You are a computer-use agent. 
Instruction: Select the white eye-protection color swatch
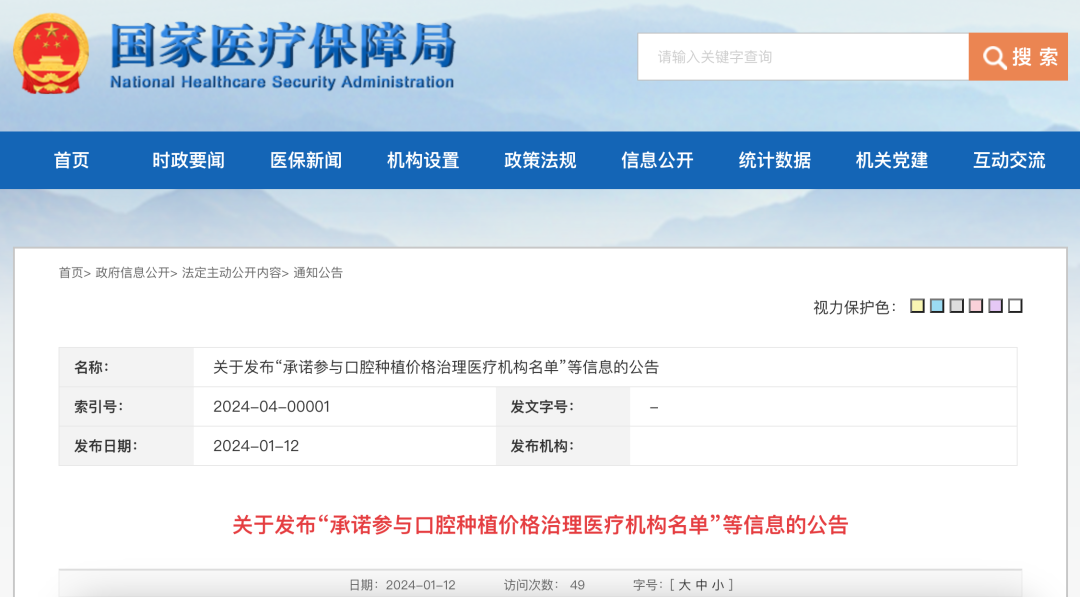coord(1015,306)
